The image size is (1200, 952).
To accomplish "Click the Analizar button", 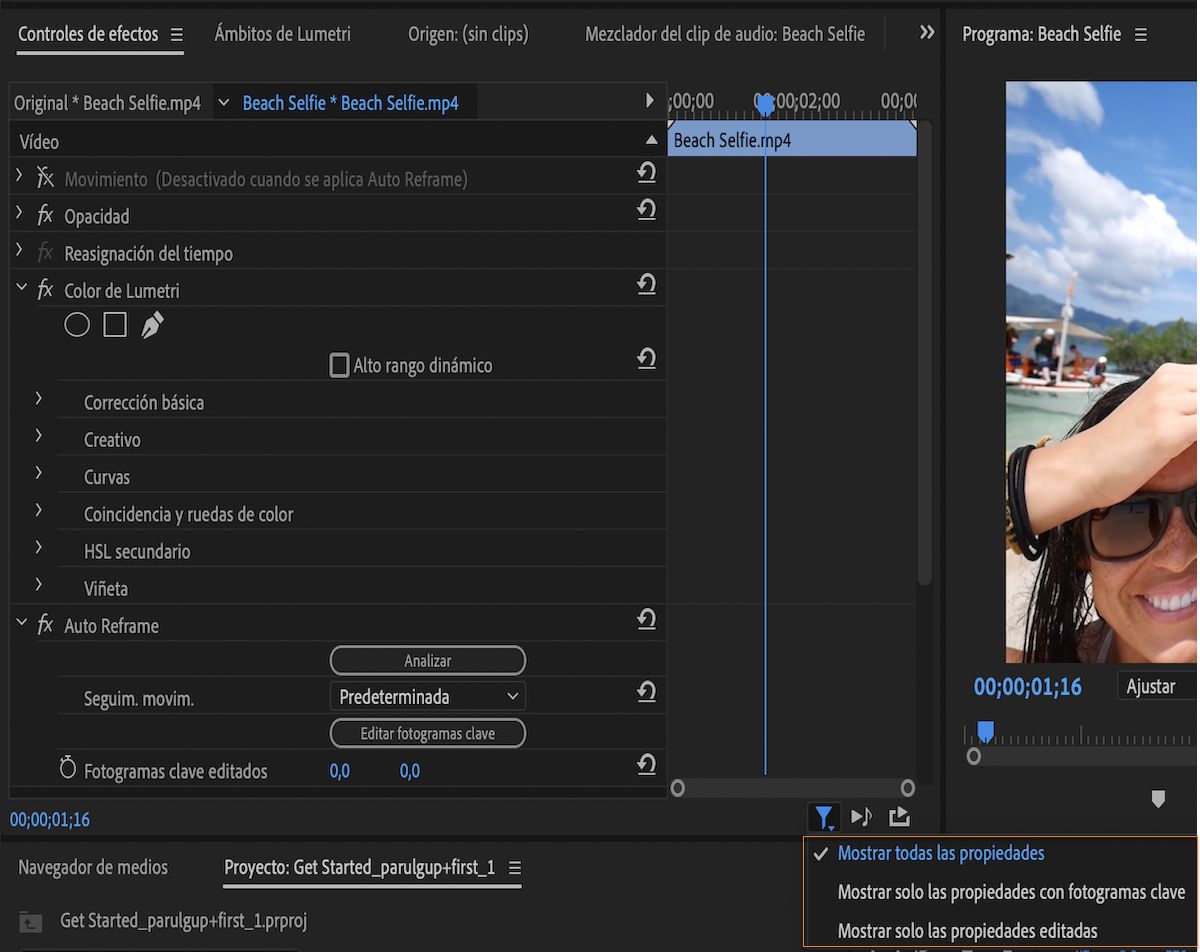I will click(427, 661).
